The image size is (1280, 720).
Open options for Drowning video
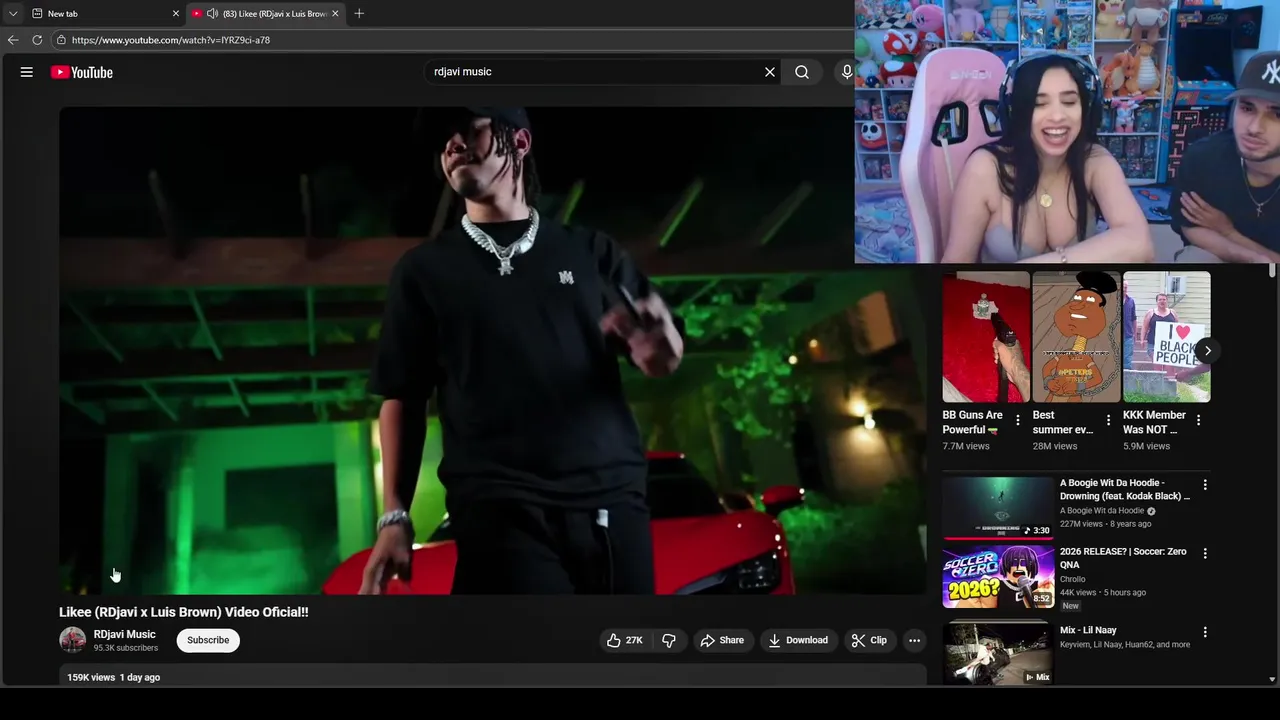point(1205,485)
